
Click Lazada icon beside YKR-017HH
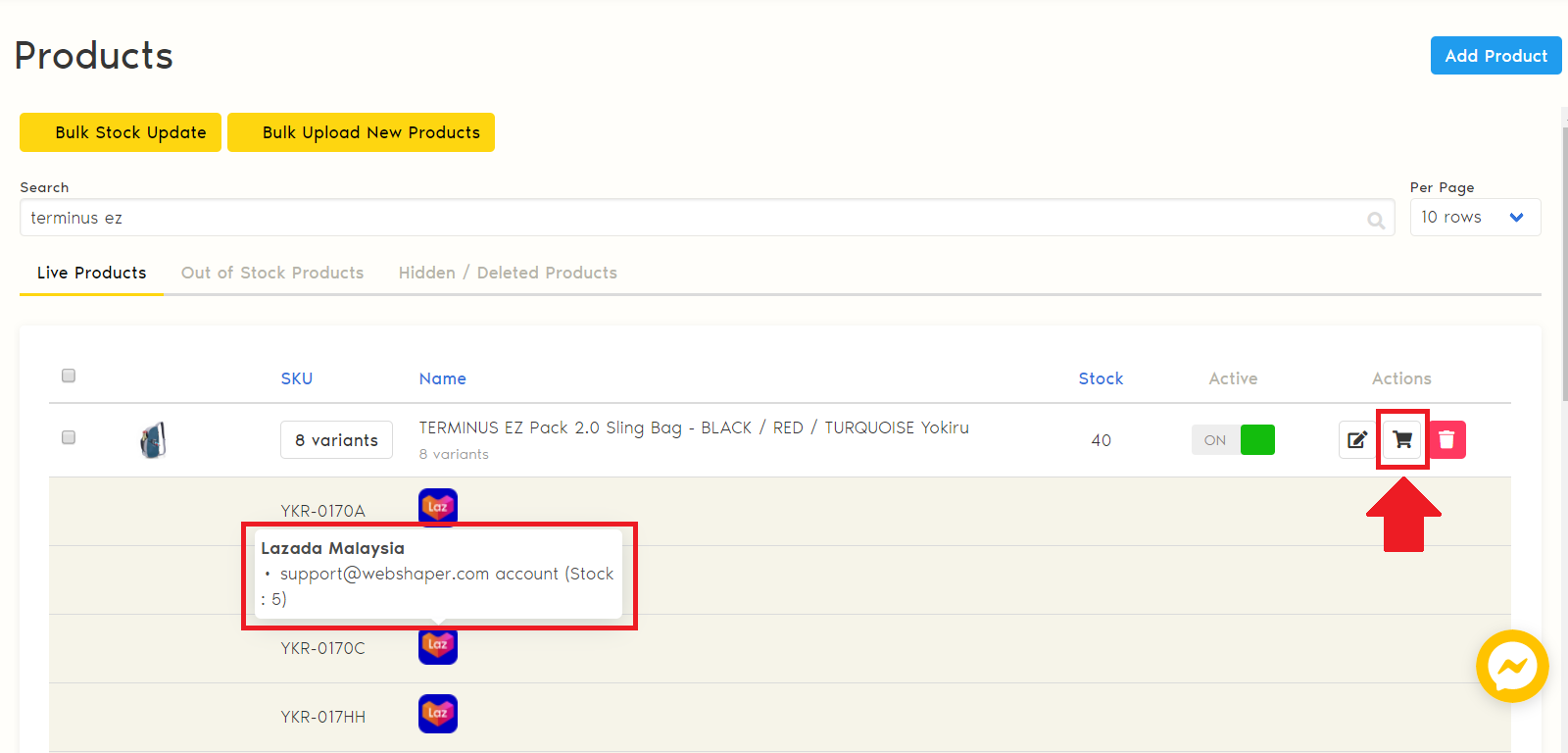[x=438, y=714]
